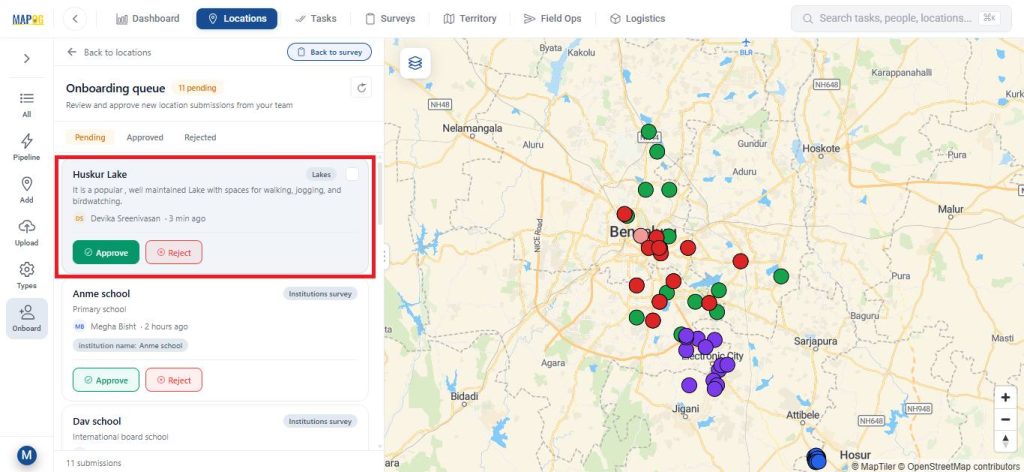Expand the left sidebar chevron
This screenshot has width=1024, height=472.
tap(27, 59)
